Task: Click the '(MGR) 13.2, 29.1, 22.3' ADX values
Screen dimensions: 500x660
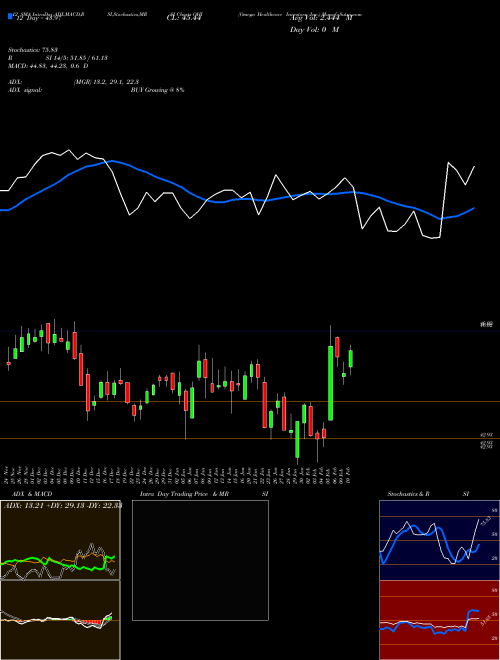Action: click(106, 82)
